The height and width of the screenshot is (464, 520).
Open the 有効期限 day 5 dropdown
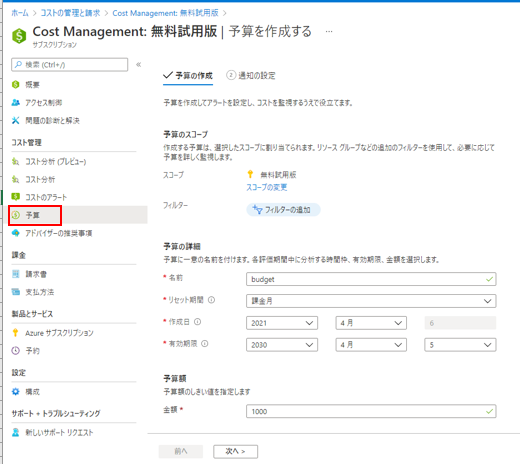[460, 345]
